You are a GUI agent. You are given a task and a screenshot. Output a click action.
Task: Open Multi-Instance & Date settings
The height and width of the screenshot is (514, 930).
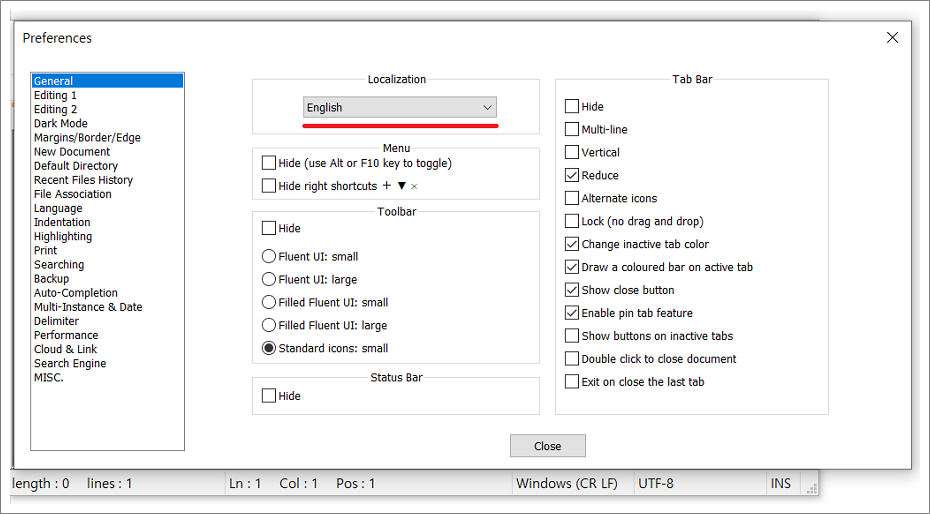coord(107,307)
